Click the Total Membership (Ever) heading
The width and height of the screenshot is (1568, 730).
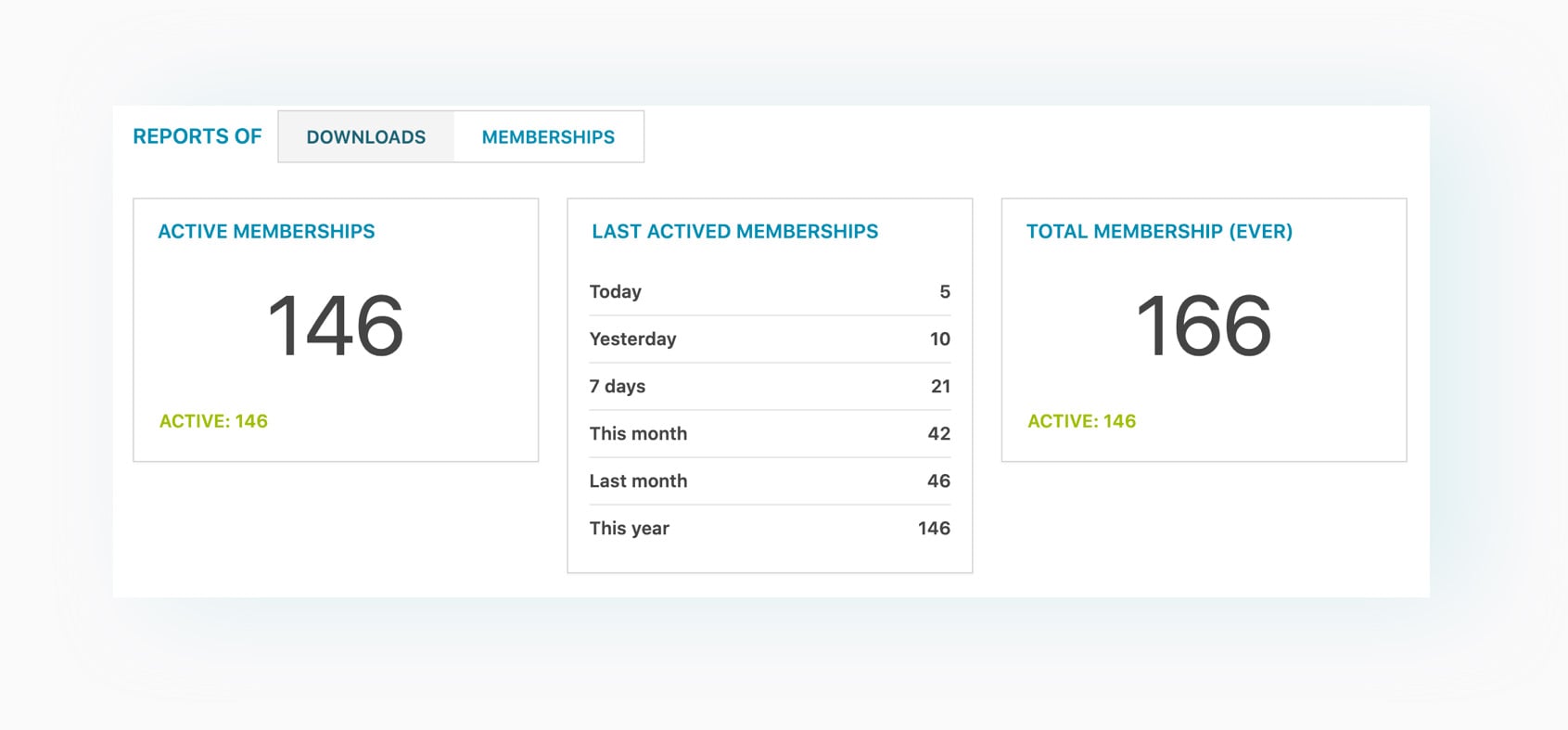click(x=1159, y=232)
